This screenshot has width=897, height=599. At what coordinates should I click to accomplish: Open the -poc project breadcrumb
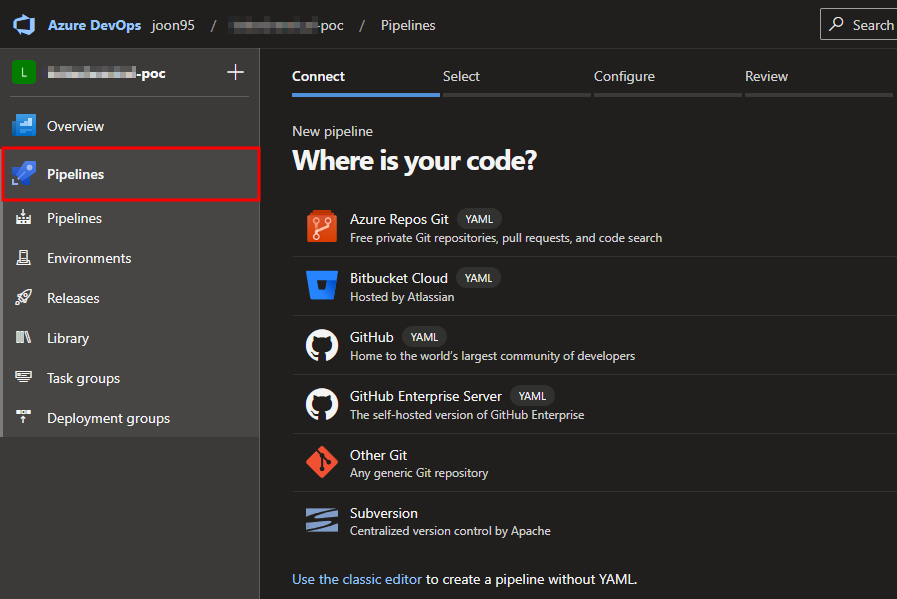(287, 25)
